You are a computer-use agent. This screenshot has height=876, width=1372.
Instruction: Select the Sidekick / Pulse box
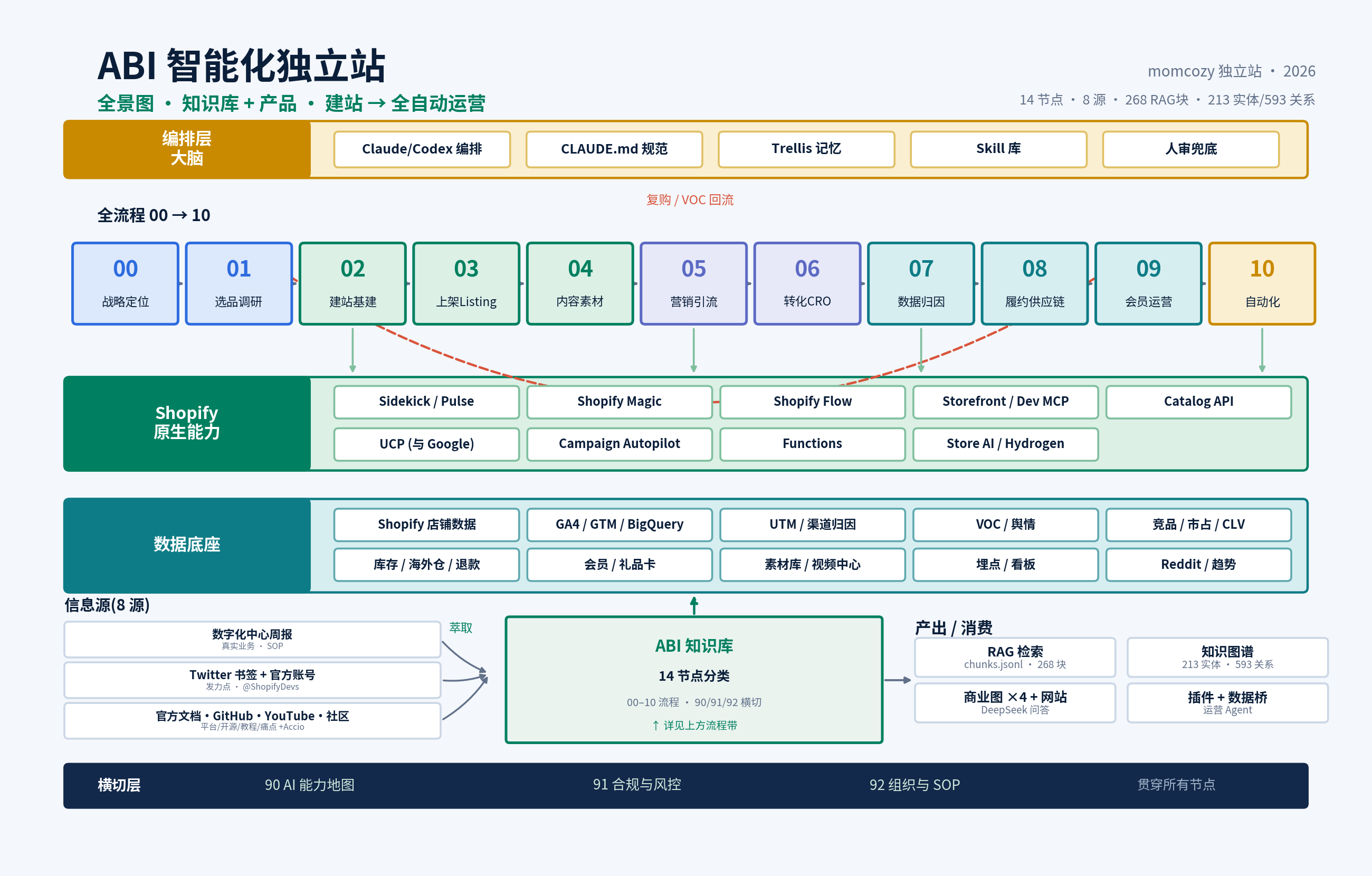tap(426, 402)
